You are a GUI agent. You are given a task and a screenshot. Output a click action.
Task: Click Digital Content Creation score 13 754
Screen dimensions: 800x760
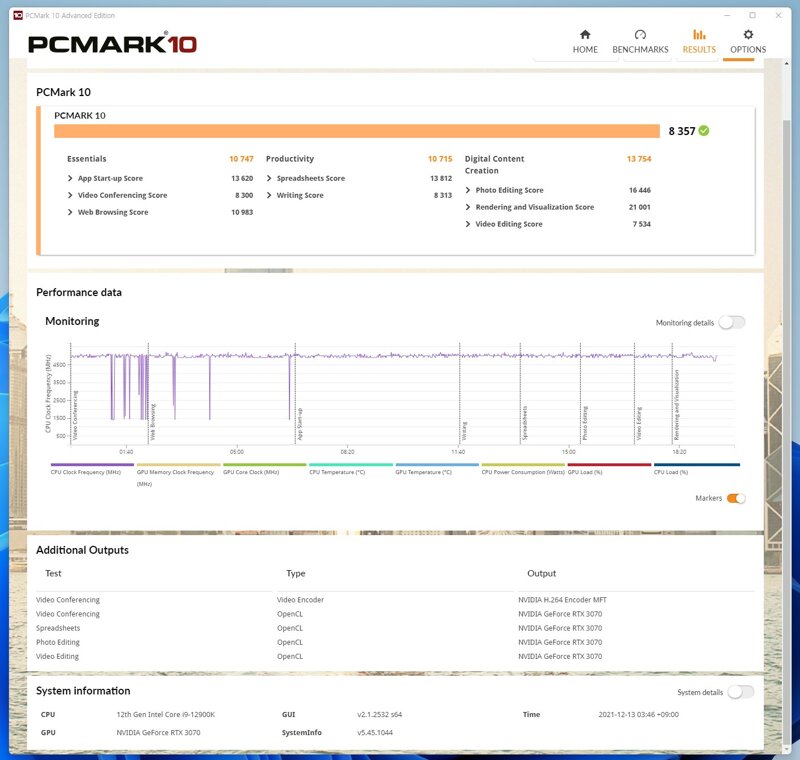pos(639,159)
